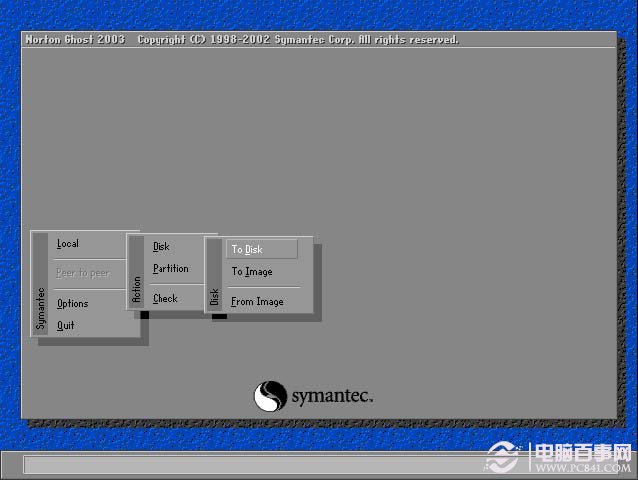Select From Image in Disk submenu
The width and height of the screenshot is (638, 480).
[x=257, y=301]
